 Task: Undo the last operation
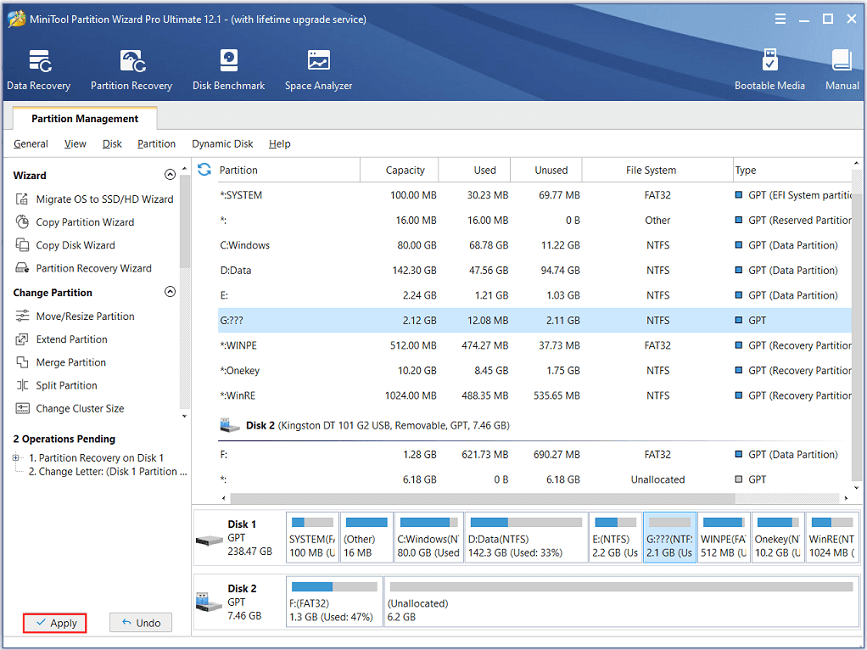coord(140,622)
